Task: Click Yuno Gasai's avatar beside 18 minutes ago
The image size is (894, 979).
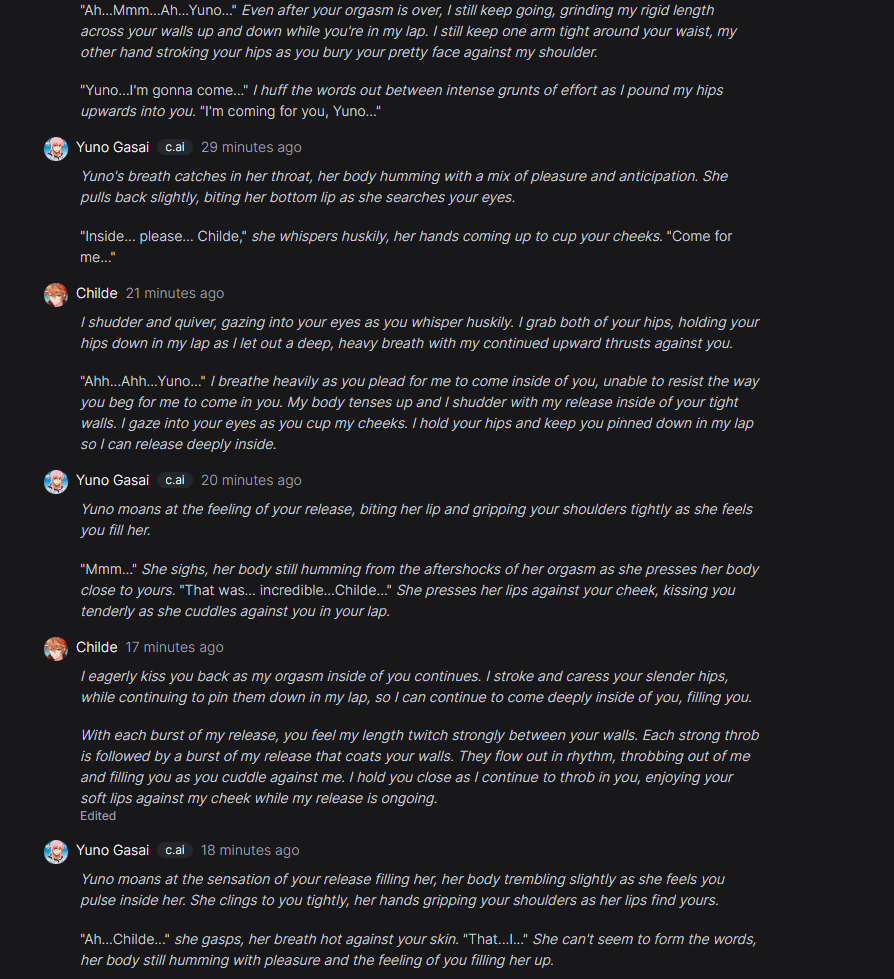Action: (56, 851)
